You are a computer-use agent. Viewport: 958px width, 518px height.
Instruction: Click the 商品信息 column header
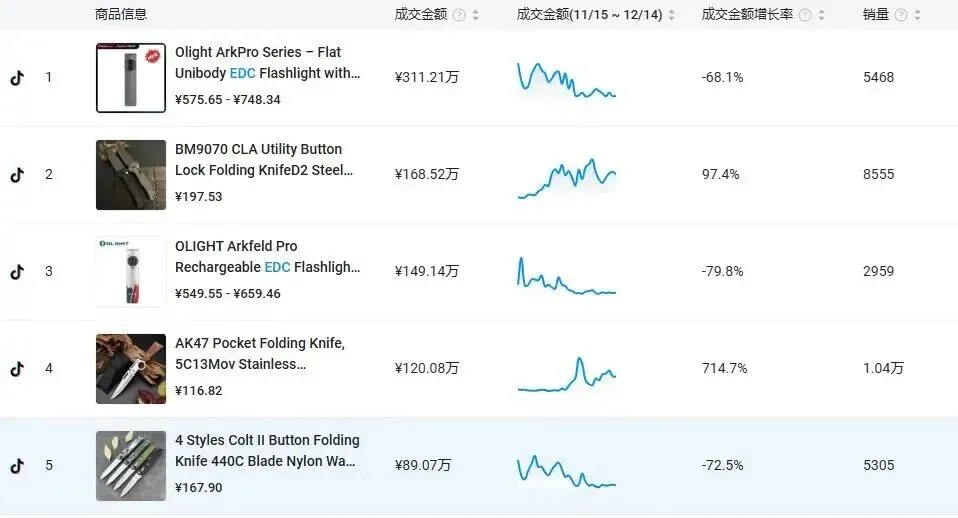(x=121, y=15)
